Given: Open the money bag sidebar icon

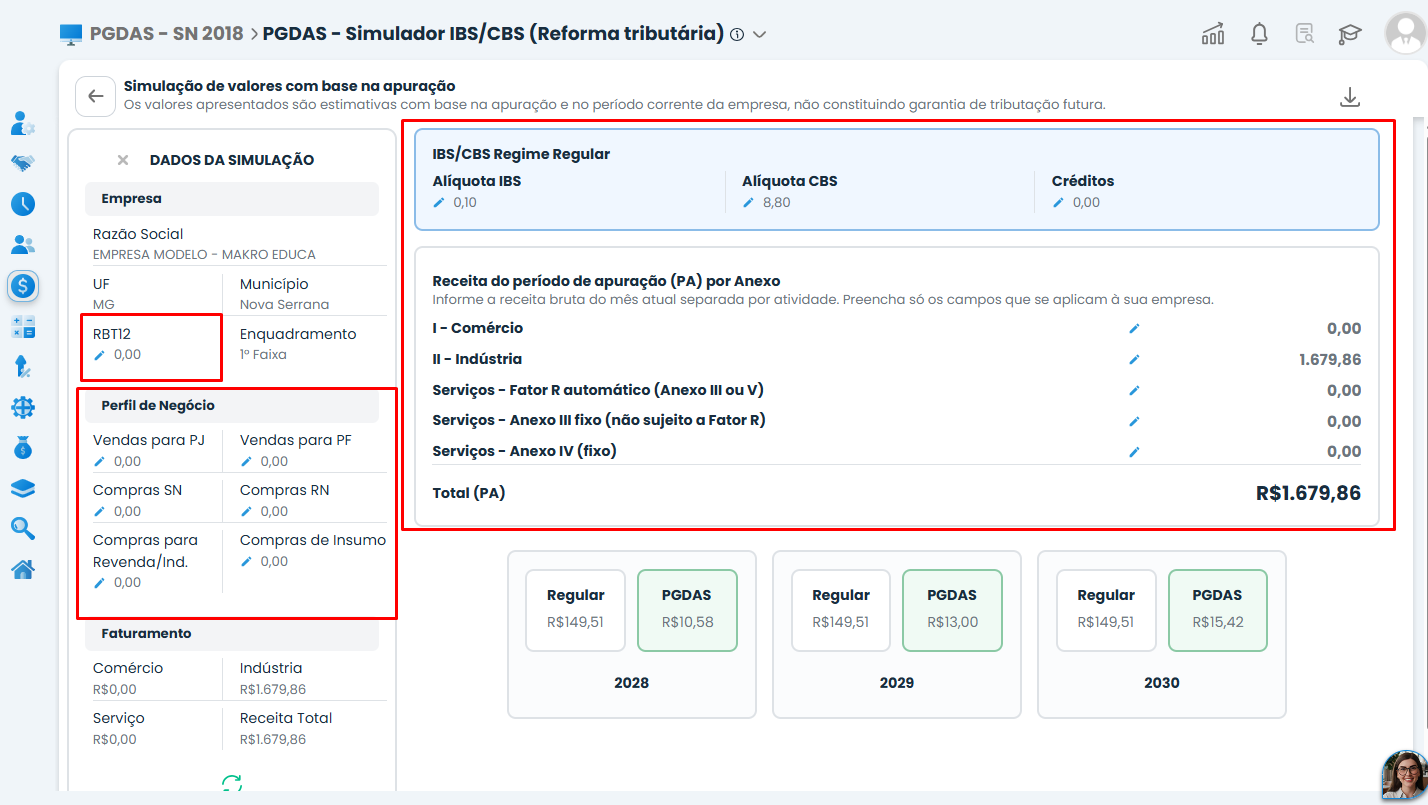Looking at the screenshot, I should (23, 448).
